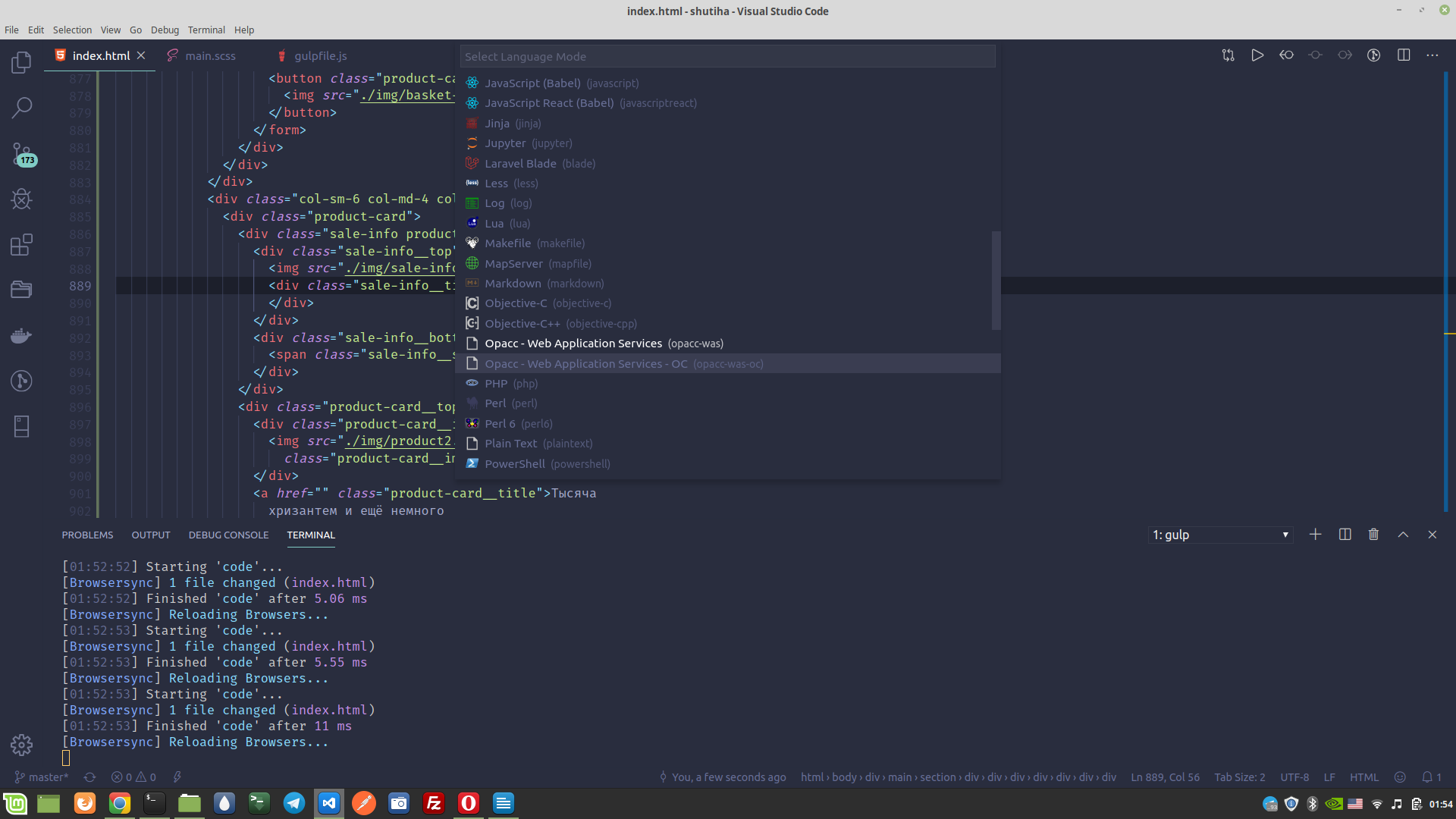Click the HTML language mode in status bar
1456x819 pixels.
[1364, 777]
